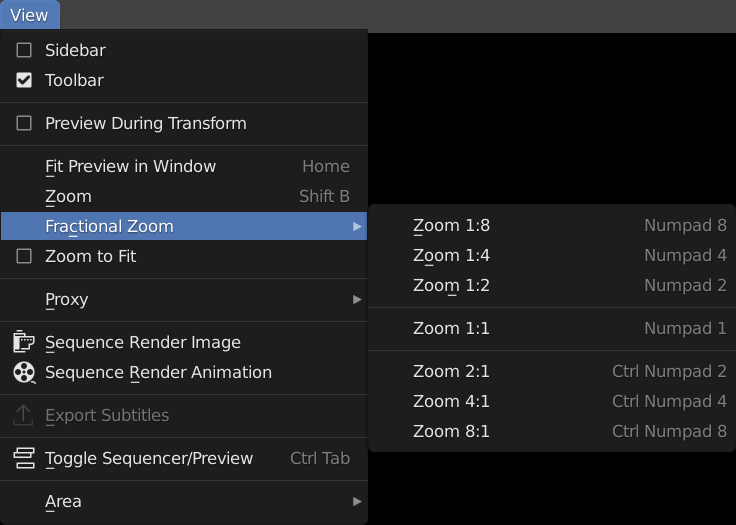
Task: Select Zoom 1:4
Action: coord(552,255)
